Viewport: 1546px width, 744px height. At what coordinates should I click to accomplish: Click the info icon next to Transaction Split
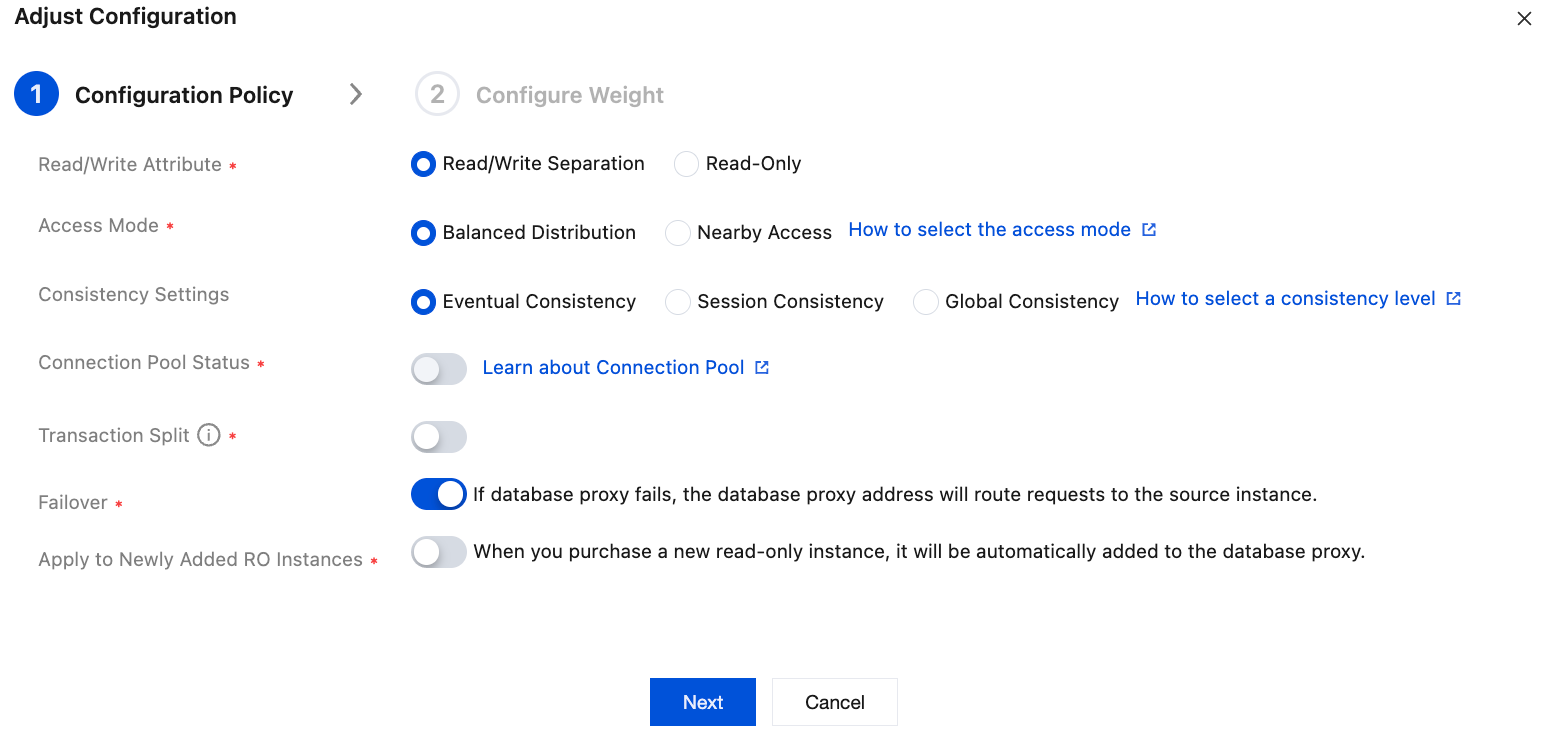[x=209, y=435]
